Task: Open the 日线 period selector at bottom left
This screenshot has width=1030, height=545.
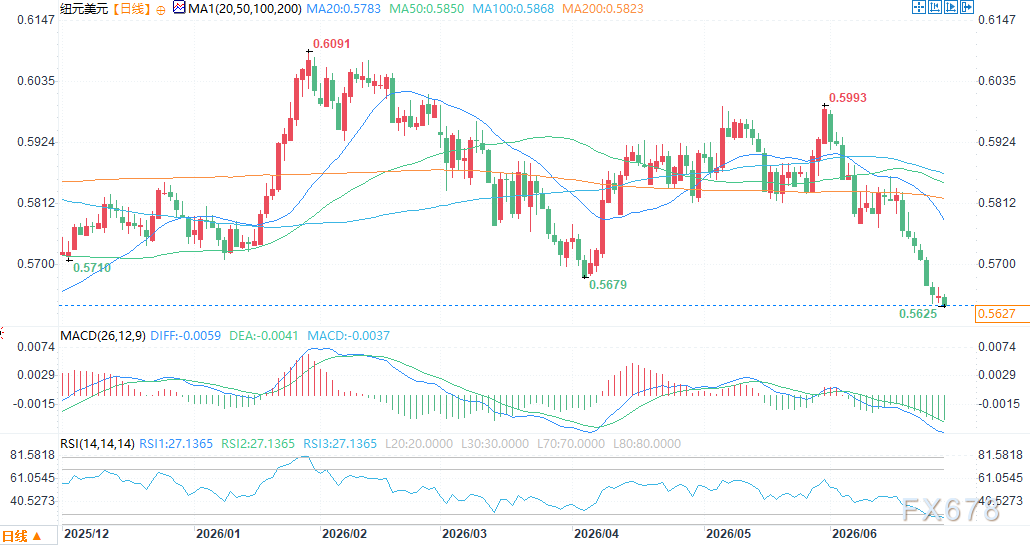Action: click(21, 536)
